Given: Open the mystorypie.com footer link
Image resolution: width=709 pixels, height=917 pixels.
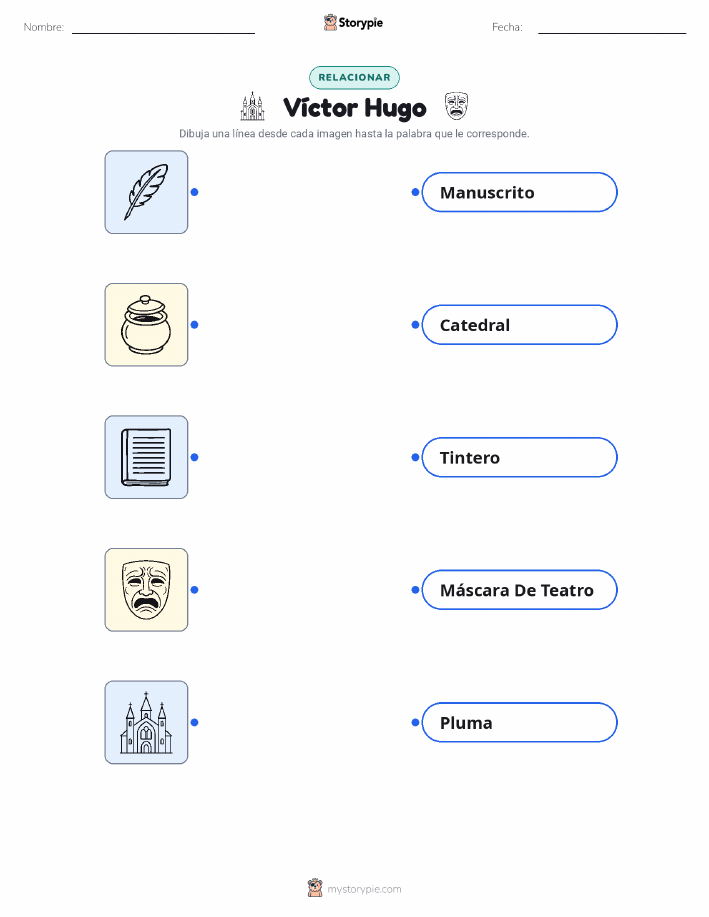Looking at the screenshot, I should [x=364, y=889].
